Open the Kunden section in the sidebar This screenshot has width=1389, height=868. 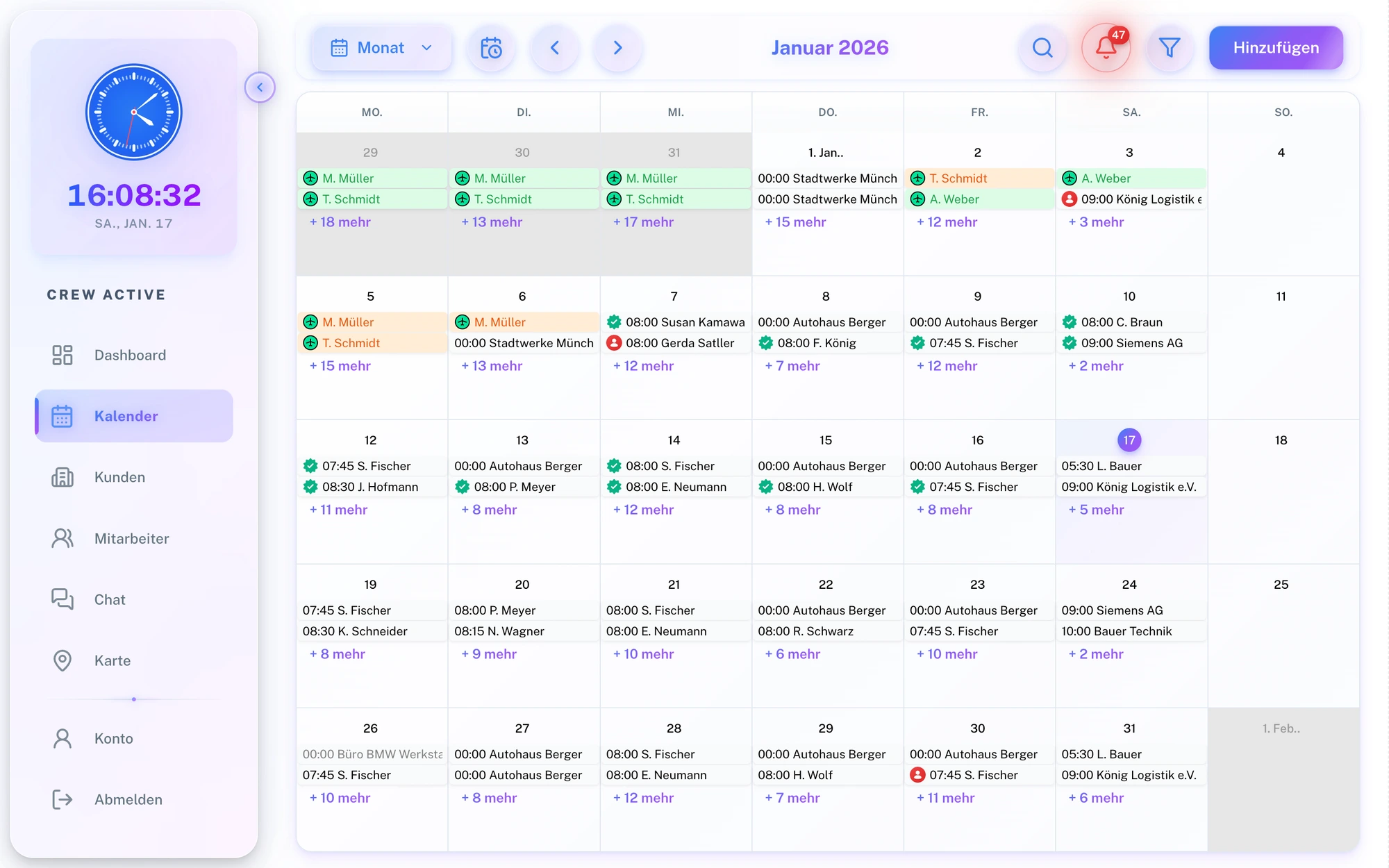point(119,477)
